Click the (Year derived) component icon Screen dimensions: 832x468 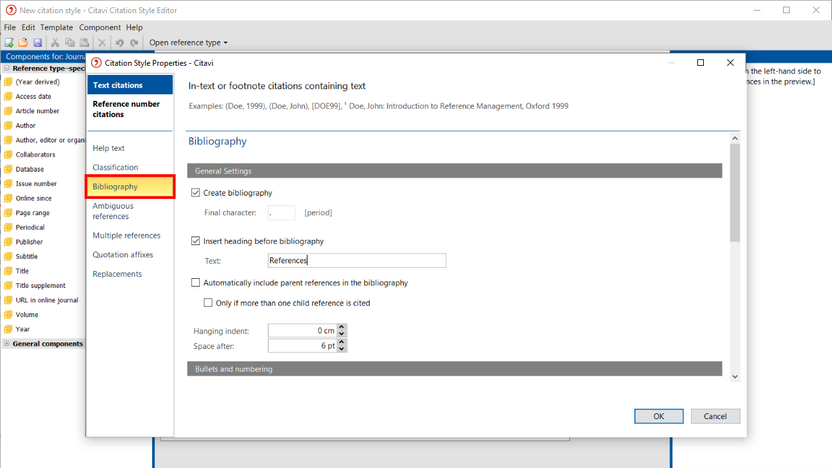pos(8,82)
